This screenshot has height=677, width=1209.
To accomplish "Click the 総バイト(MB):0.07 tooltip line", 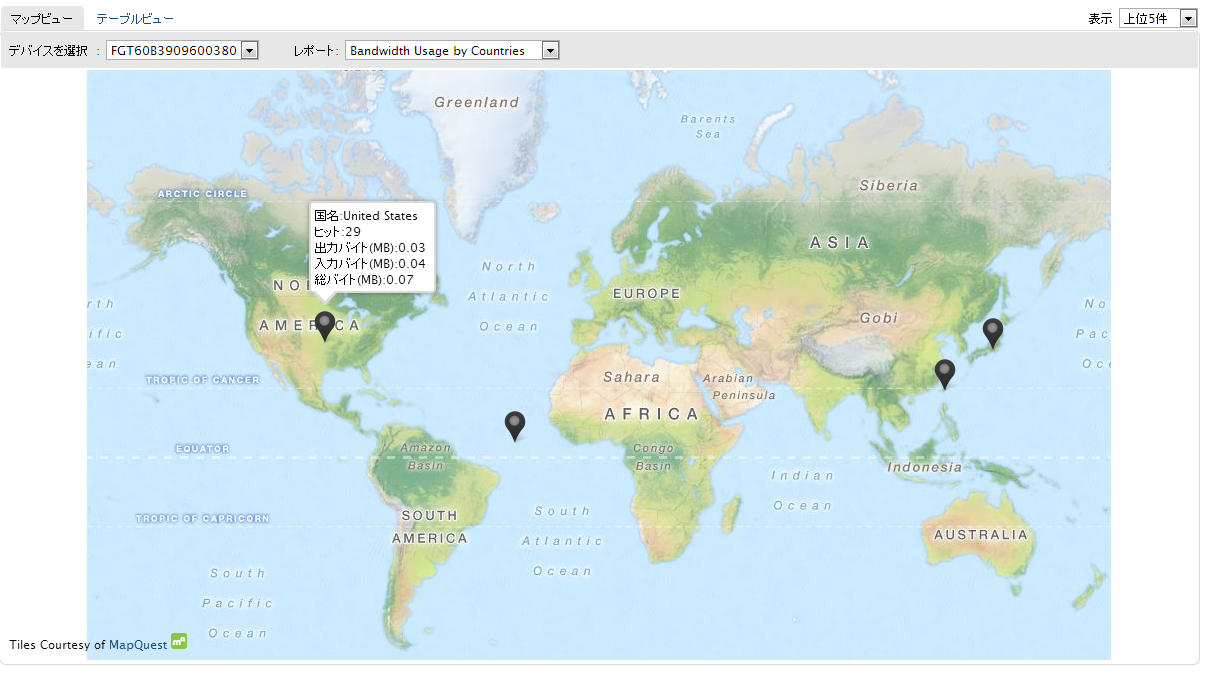I will click(364, 280).
